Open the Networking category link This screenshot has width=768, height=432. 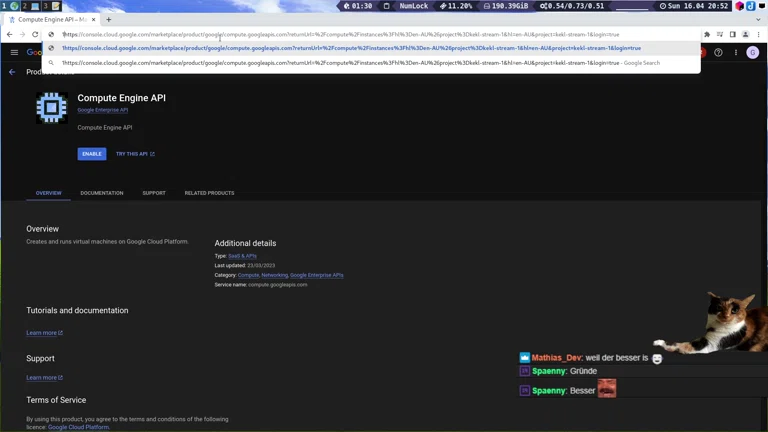274,275
